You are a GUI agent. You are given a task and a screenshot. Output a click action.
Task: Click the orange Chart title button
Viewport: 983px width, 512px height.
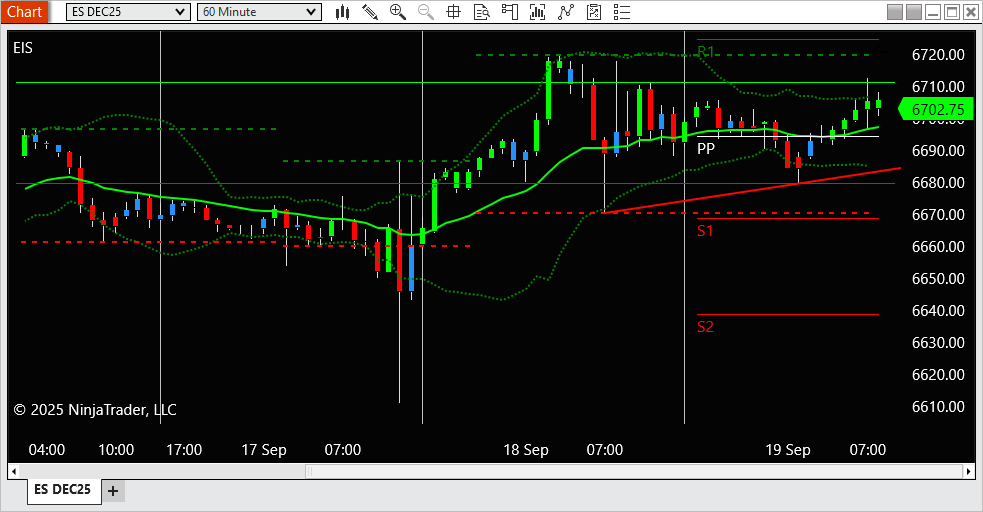(24, 12)
